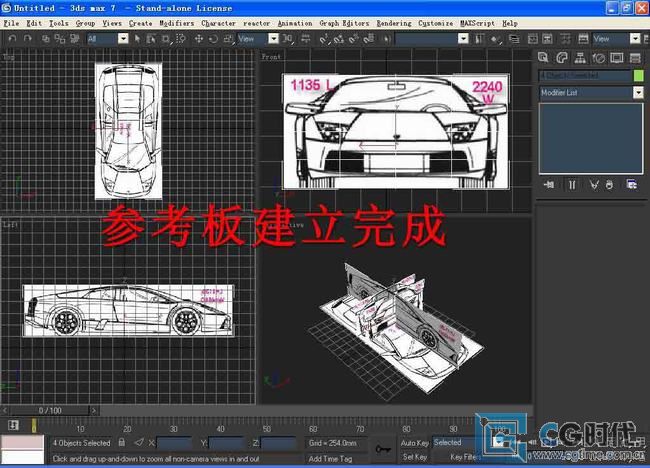Open the Configure Modifier Sets icon
The height and width of the screenshot is (468, 650).
(x=632, y=185)
